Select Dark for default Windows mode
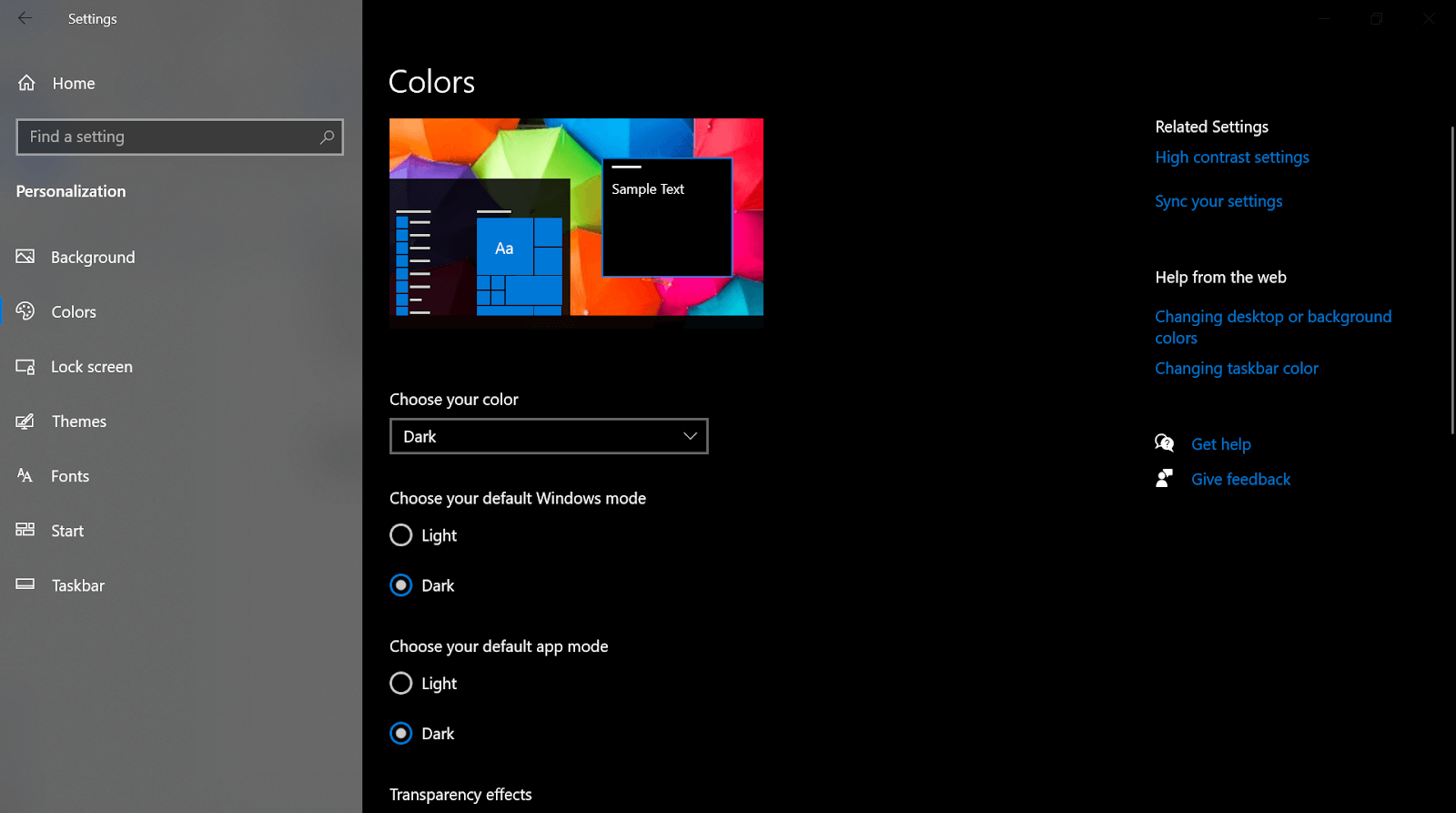Image resolution: width=1456 pixels, height=813 pixels. coord(401,585)
